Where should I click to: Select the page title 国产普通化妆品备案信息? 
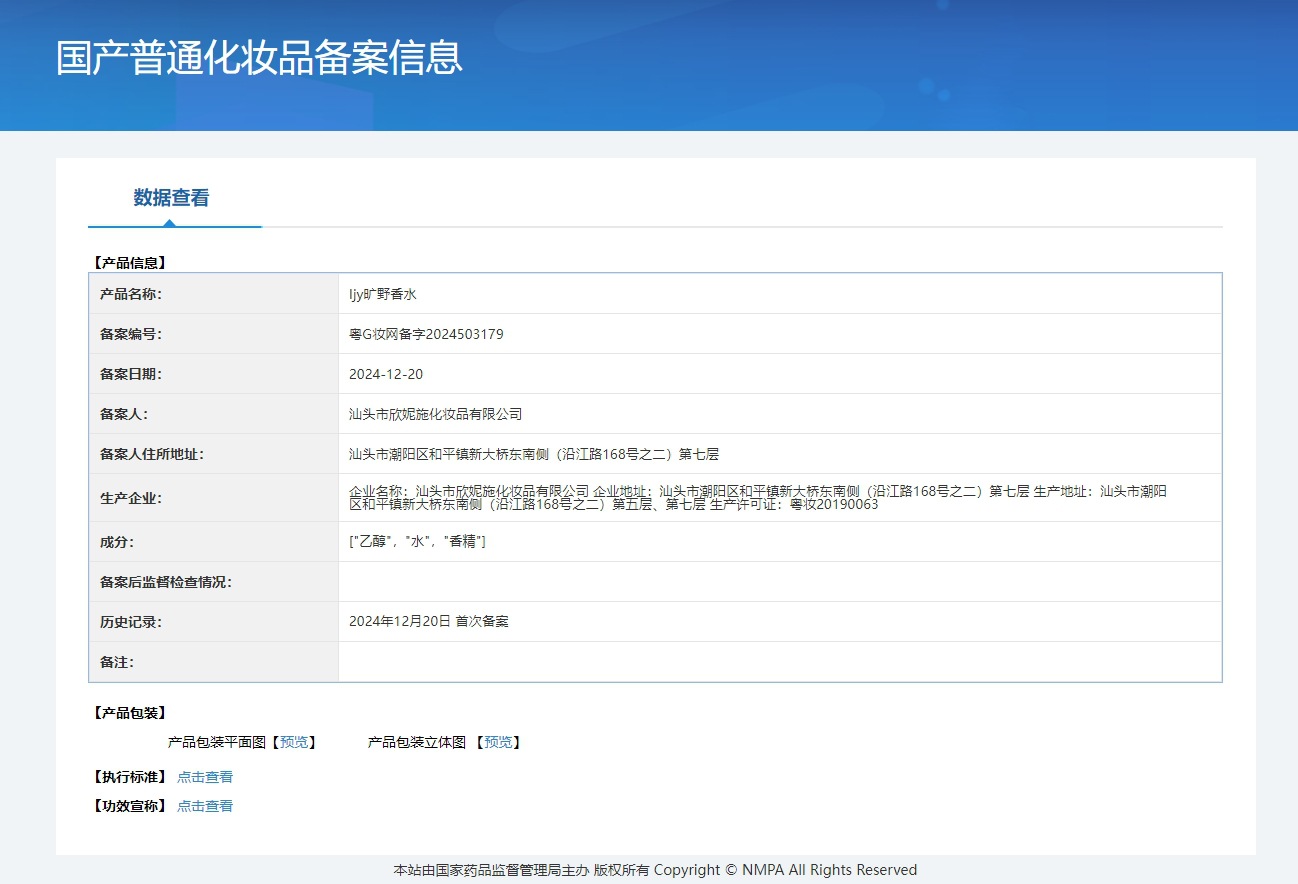[259, 58]
